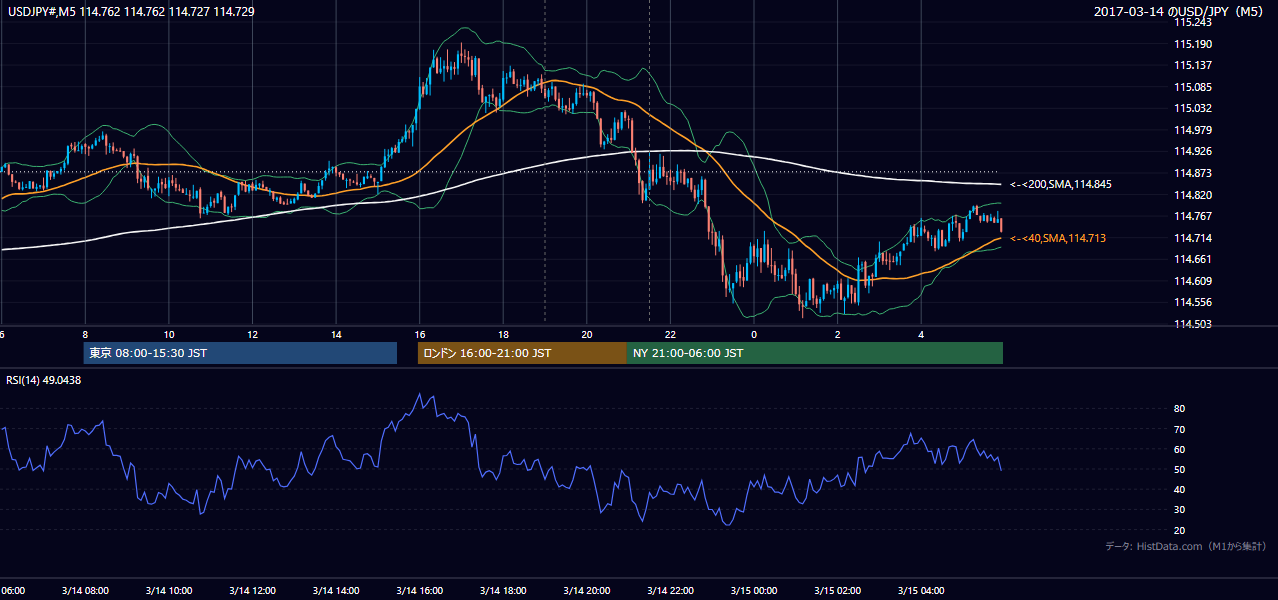
Task: Select the London 16:00-21:00 JST session bar
Action: coord(522,353)
